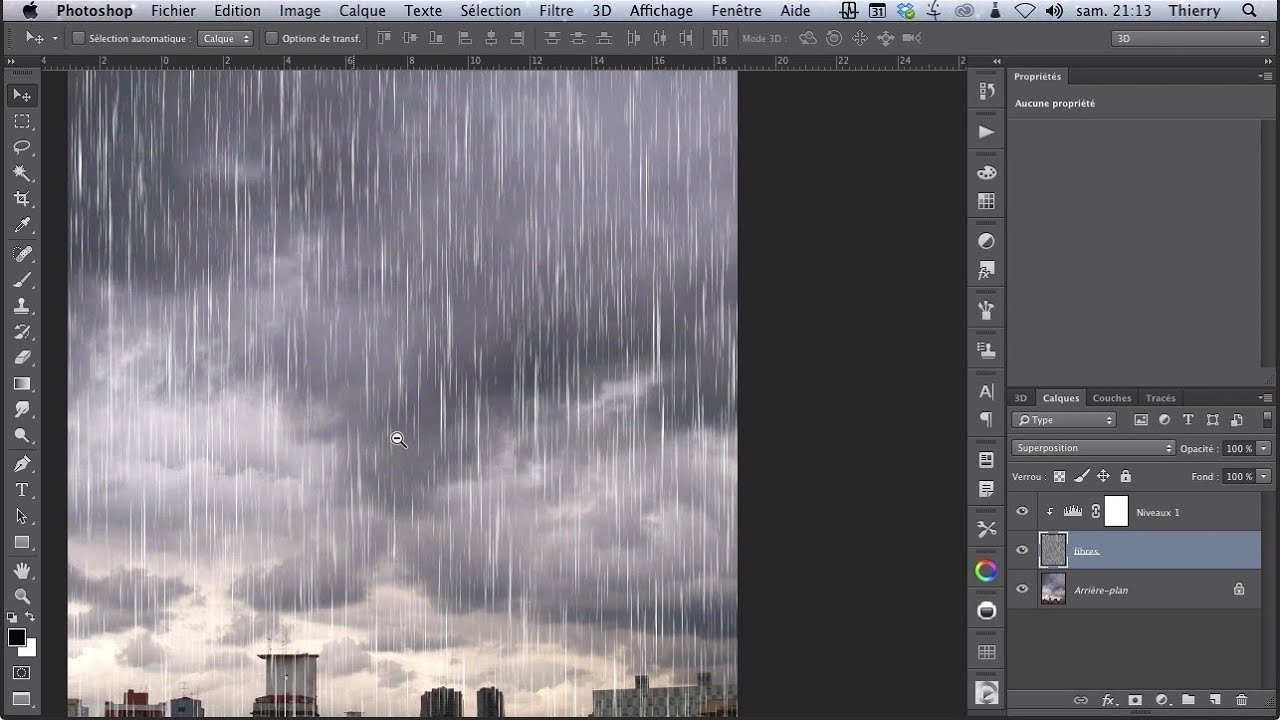The image size is (1280, 720).
Task: Open the Affichage menu
Action: click(661, 11)
